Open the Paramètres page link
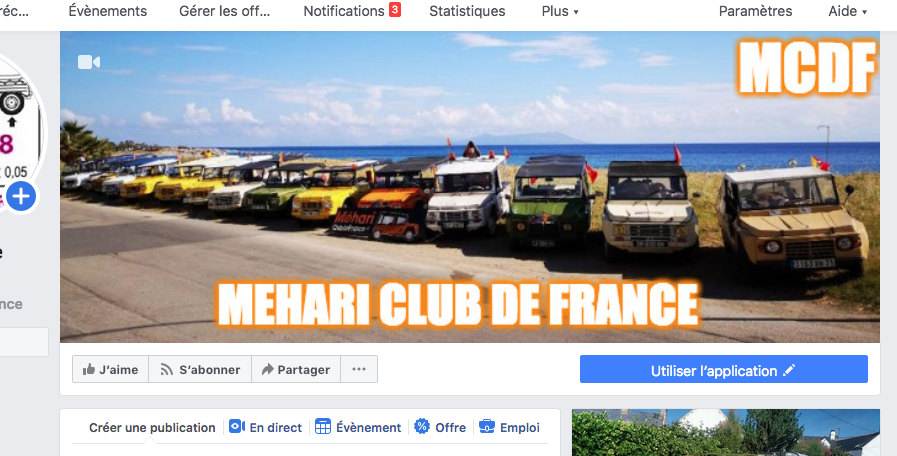 (755, 11)
